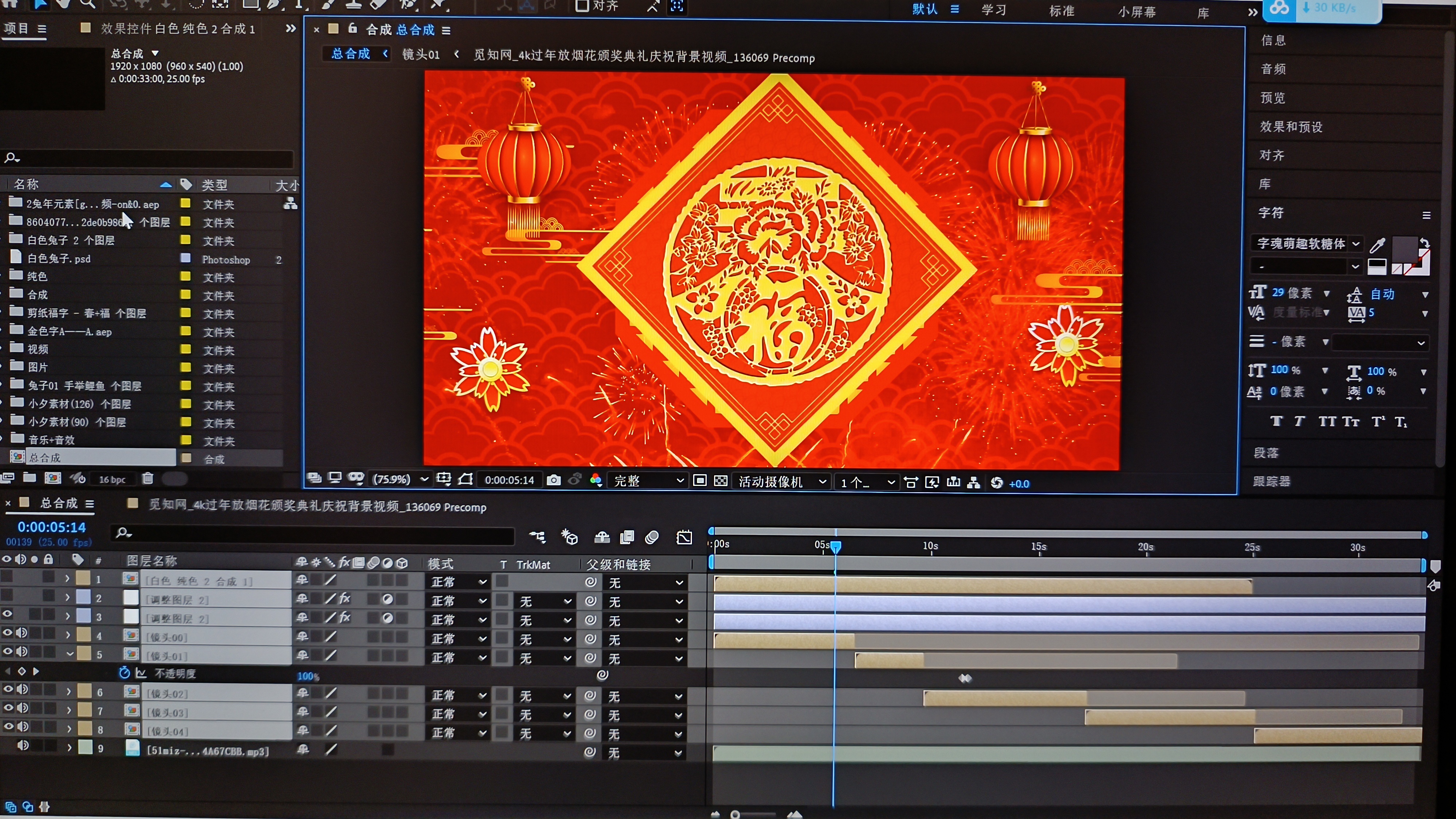Click the reset exposure icon in viewer

[x=997, y=483]
